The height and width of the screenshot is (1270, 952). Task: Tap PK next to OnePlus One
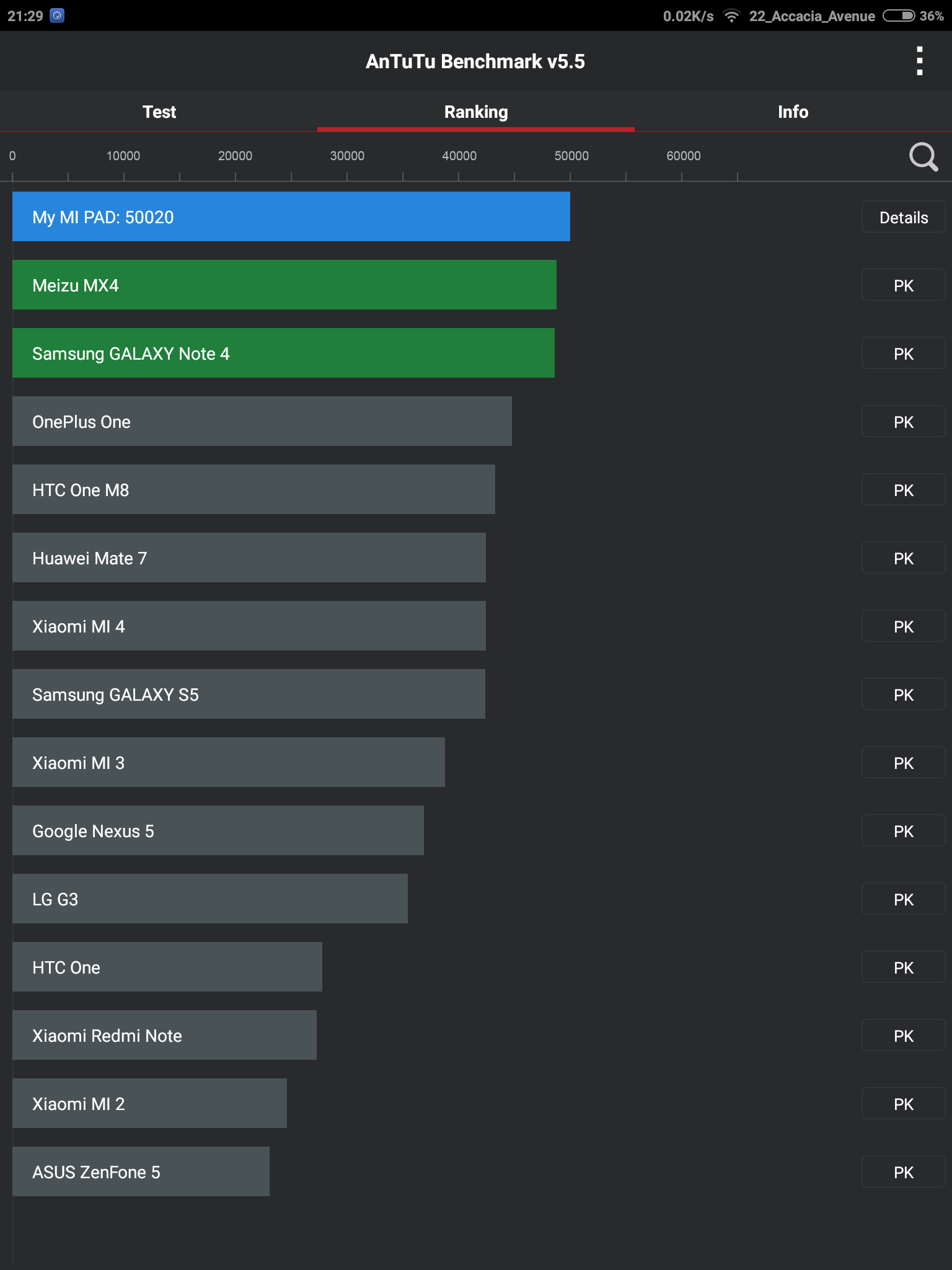903,422
